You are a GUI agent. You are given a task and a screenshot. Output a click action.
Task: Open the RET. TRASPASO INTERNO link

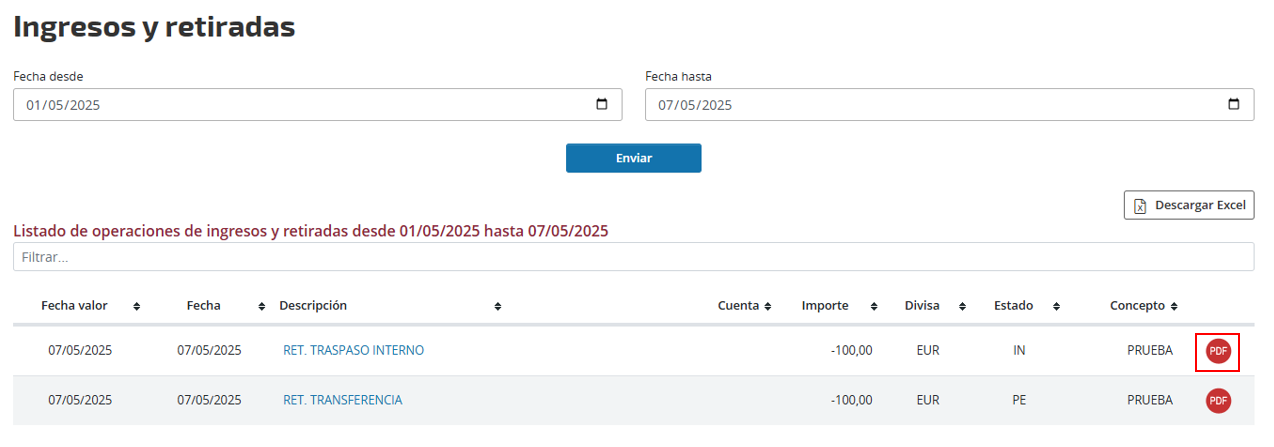point(354,351)
